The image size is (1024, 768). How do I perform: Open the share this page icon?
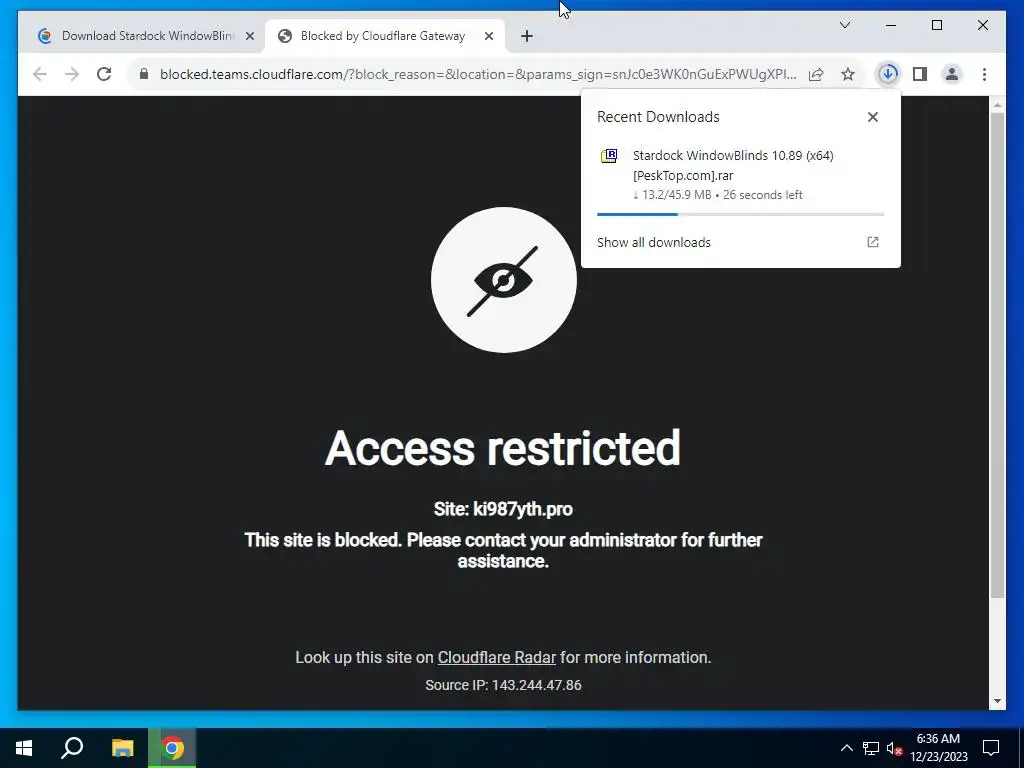click(x=816, y=74)
